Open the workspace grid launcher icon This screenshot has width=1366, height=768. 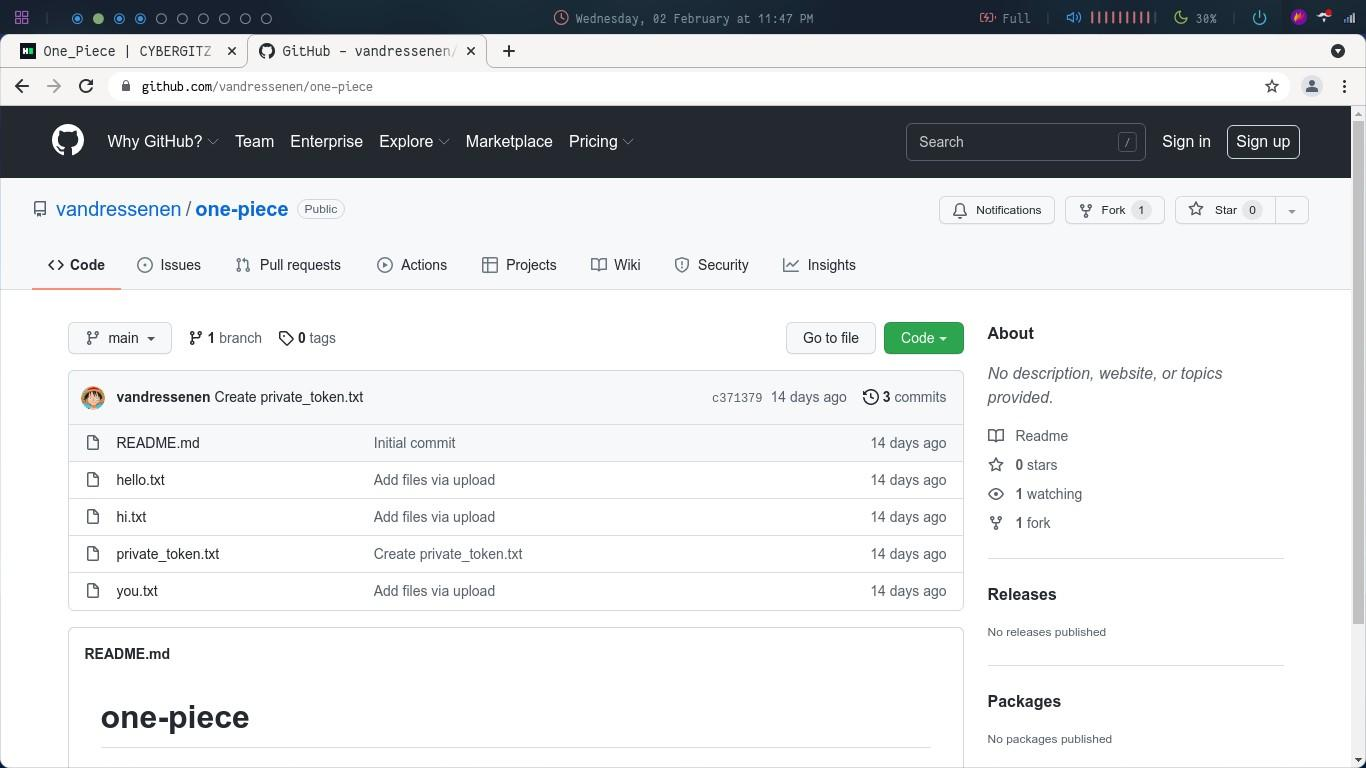[21, 18]
